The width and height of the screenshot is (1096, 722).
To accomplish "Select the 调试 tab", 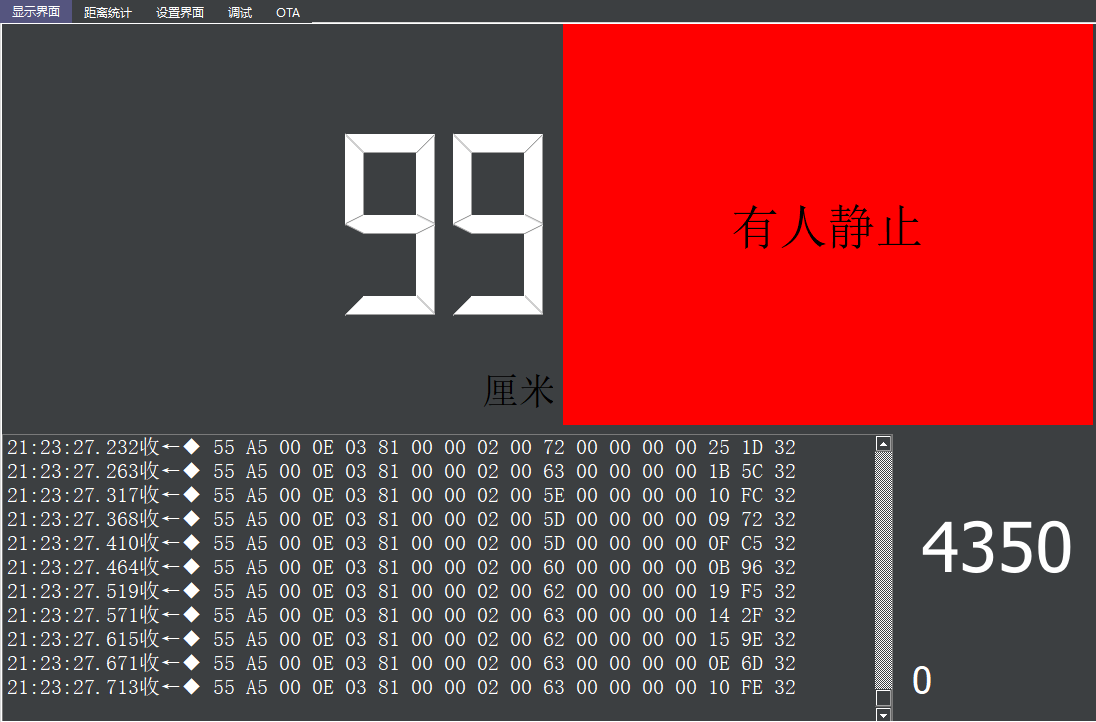I will (x=240, y=12).
